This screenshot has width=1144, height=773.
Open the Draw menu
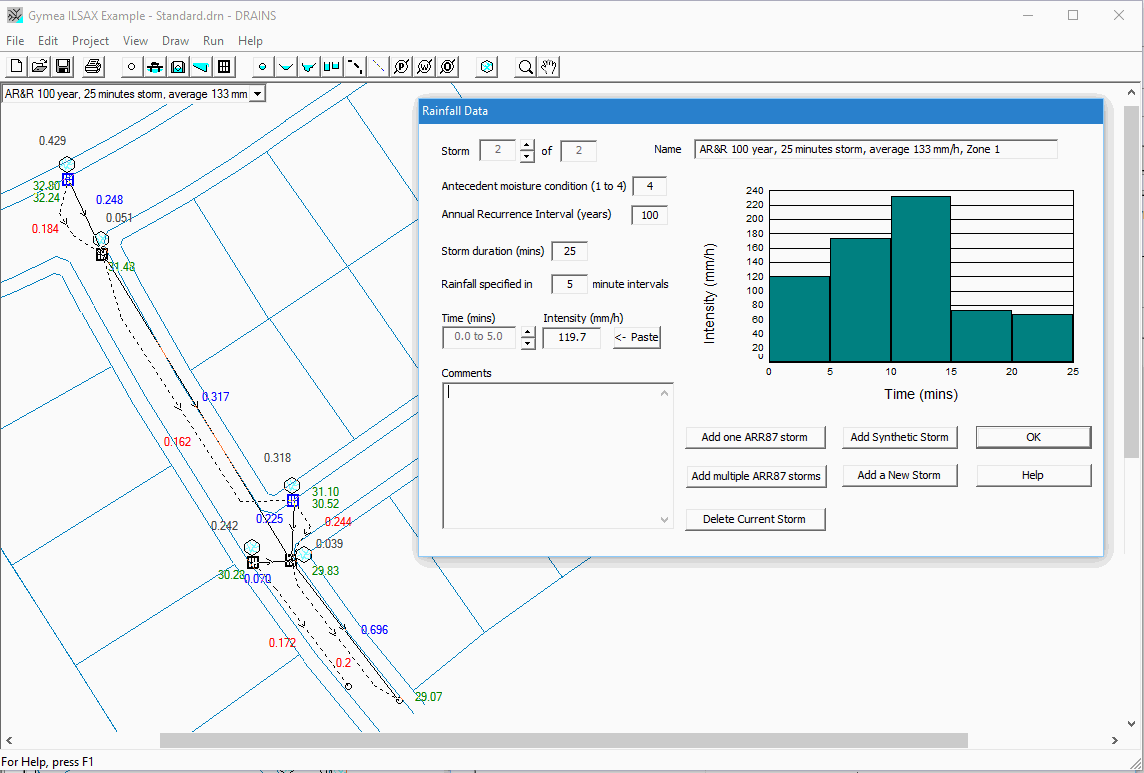point(175,41)
